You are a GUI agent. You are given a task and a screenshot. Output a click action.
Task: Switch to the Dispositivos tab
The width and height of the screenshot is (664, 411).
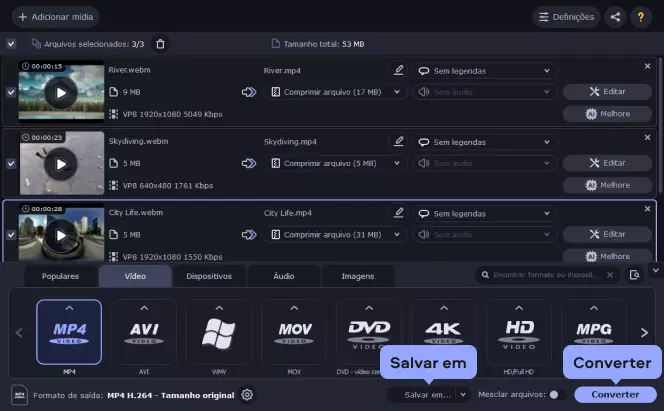point(209,276)
